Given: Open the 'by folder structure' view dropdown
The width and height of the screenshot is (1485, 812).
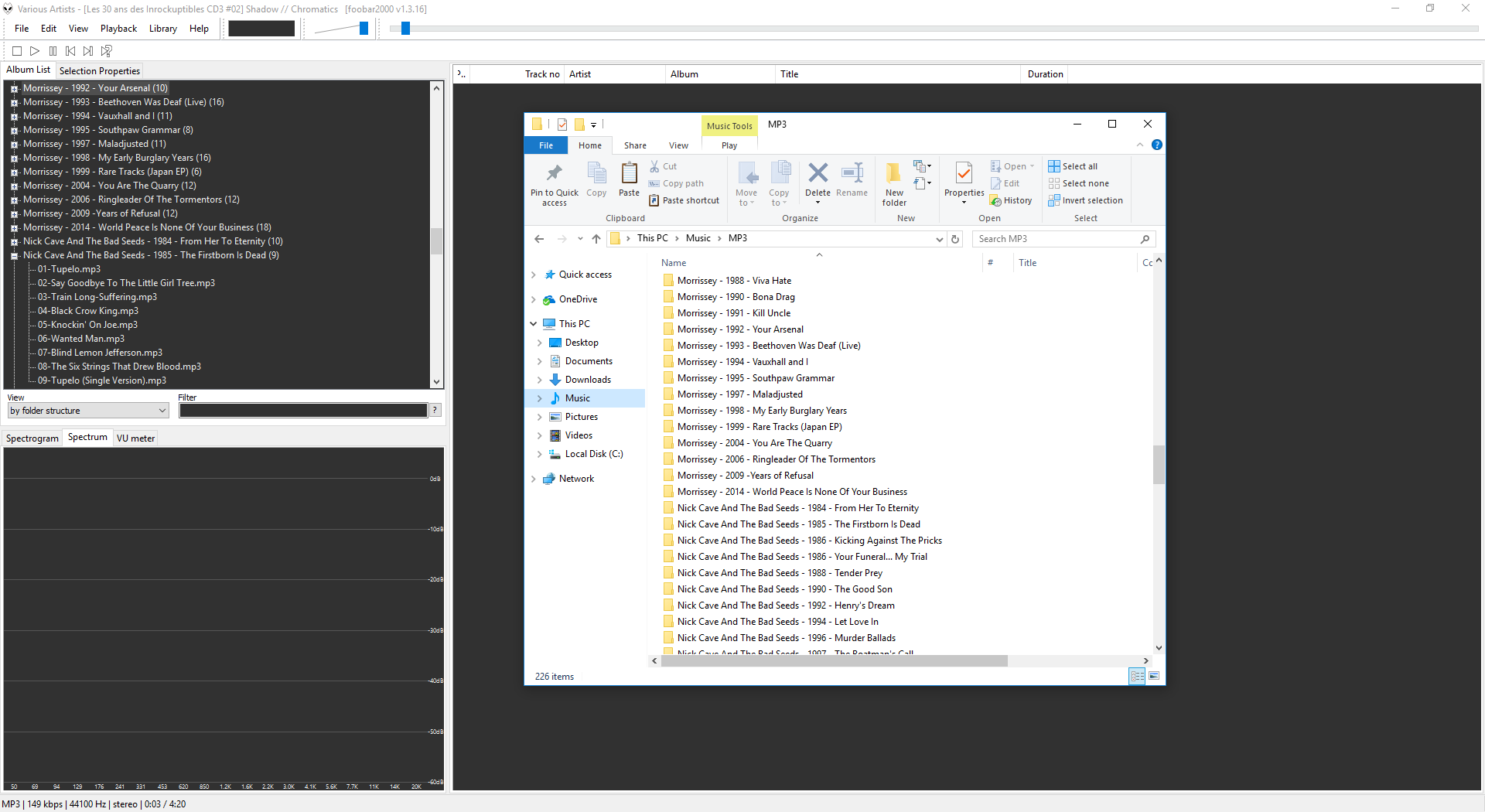Looking at the screenshot, I should tap(87, 411).
